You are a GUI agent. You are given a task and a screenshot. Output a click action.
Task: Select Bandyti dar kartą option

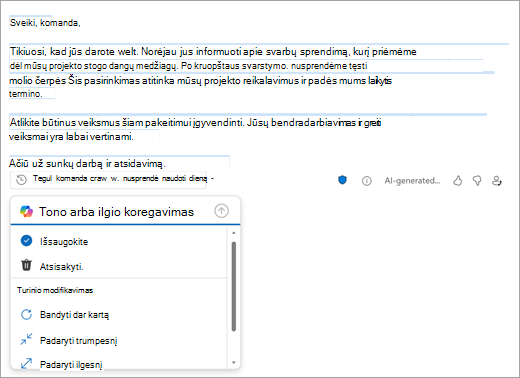119,315
